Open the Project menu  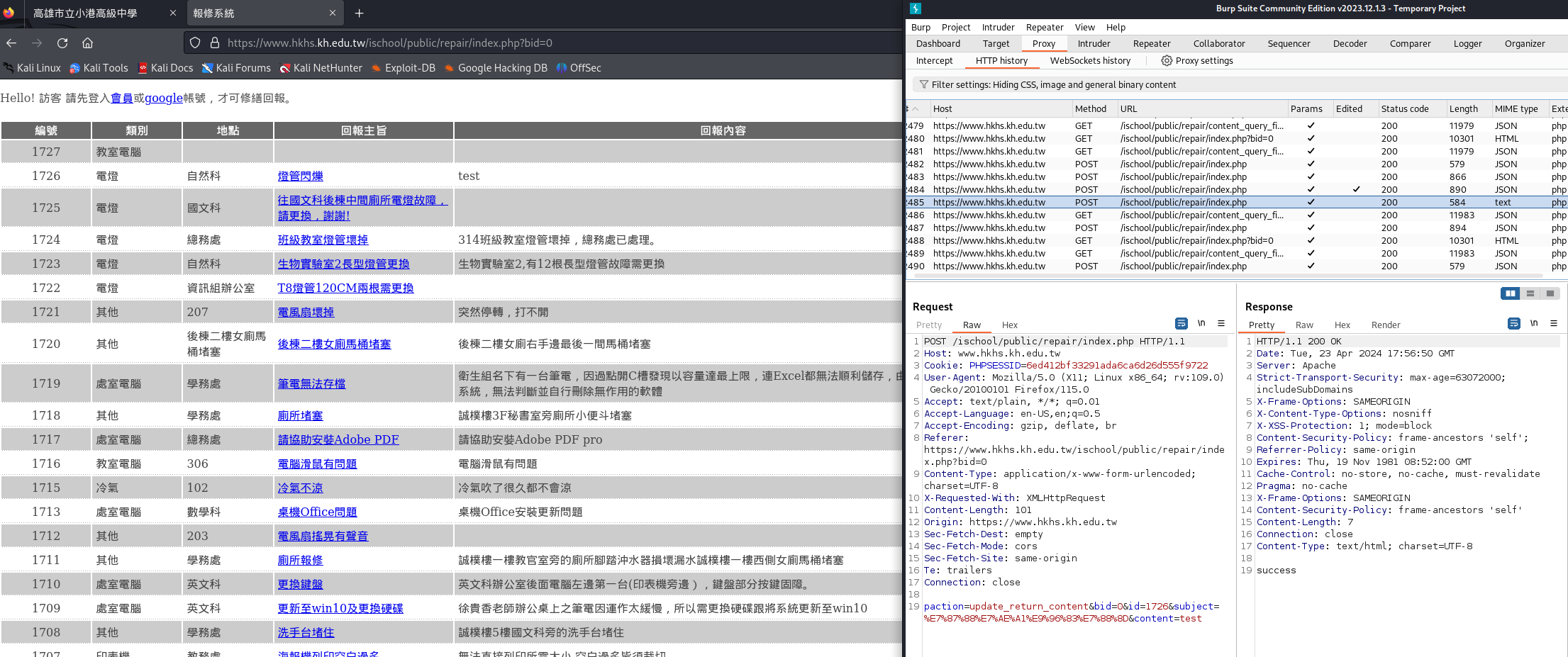(x=955, y=27)
